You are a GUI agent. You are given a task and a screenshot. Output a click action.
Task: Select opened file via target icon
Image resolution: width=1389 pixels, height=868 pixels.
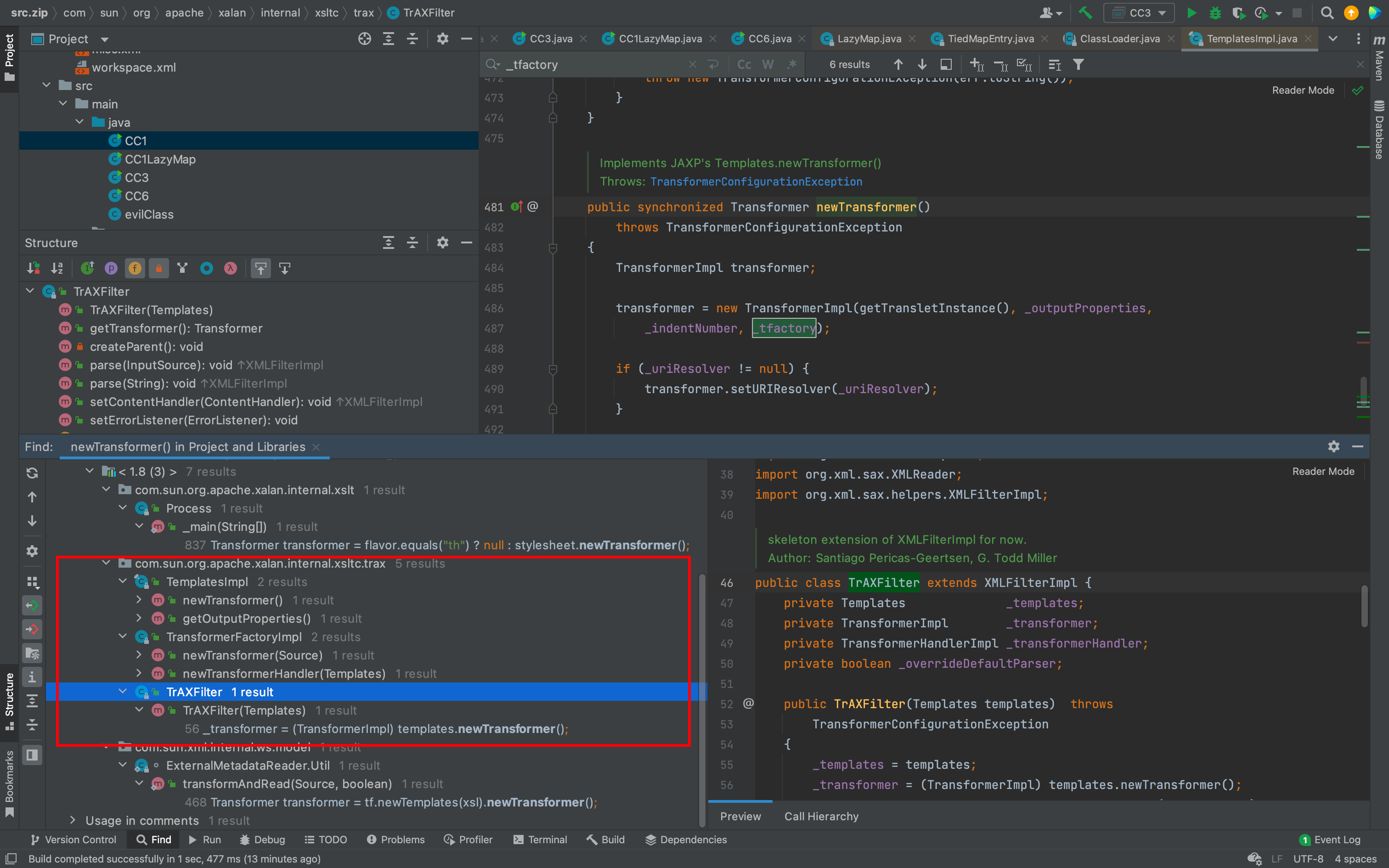(x=364, y=39)
